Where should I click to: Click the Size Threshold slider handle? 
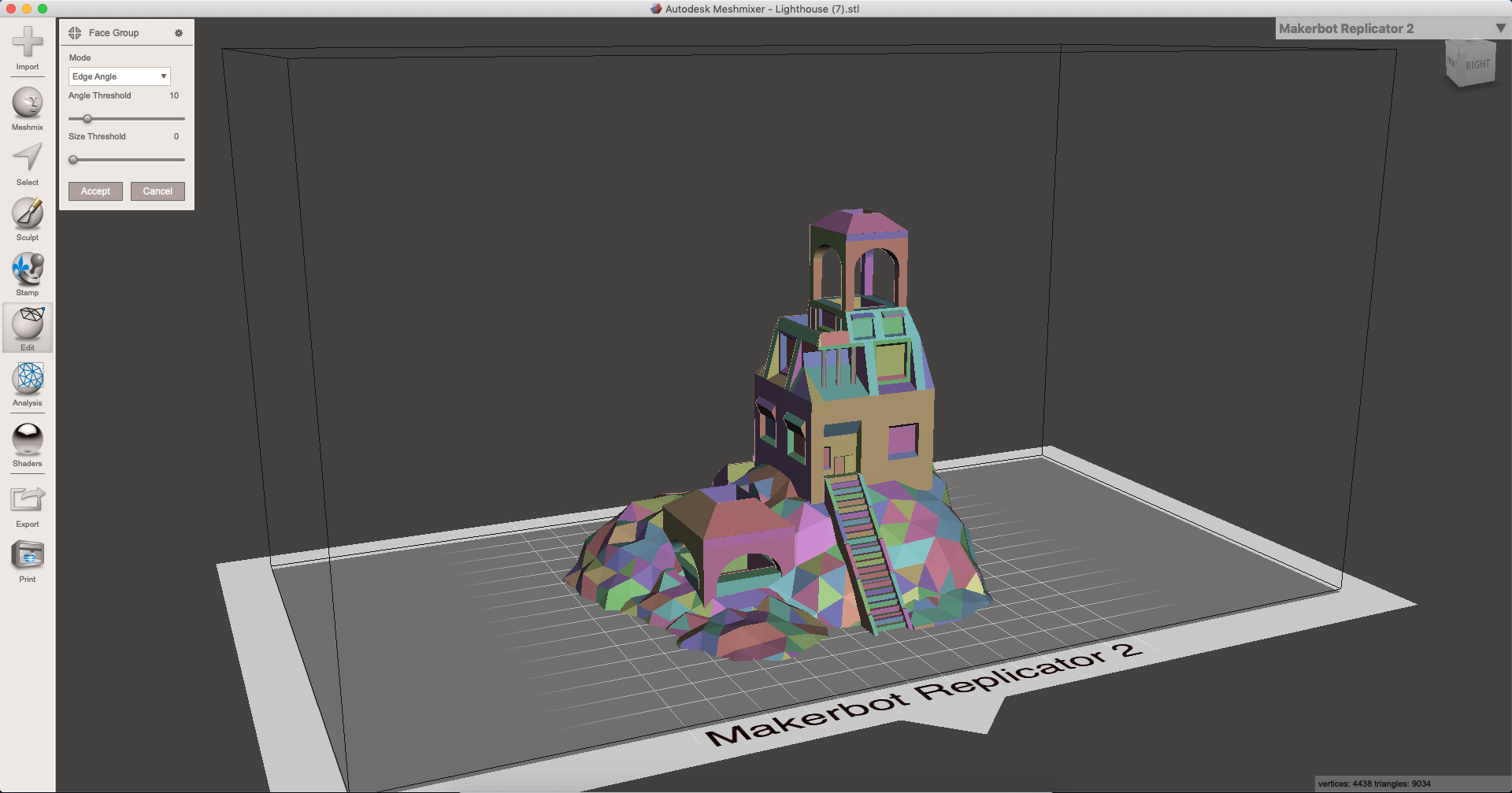click(73, 160)
